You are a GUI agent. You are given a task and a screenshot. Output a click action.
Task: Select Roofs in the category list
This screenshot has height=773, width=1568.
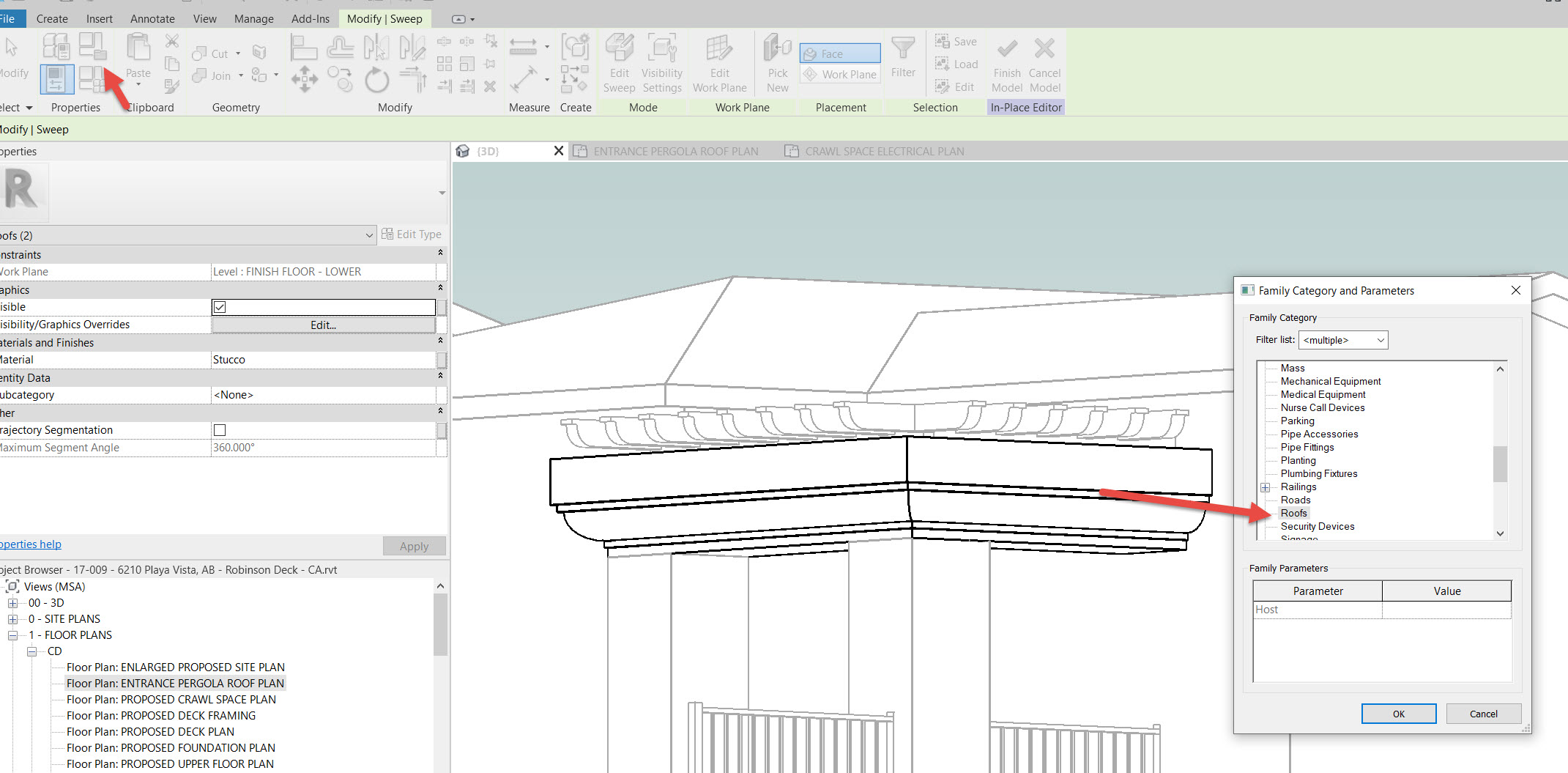(x=1293, y=513)
